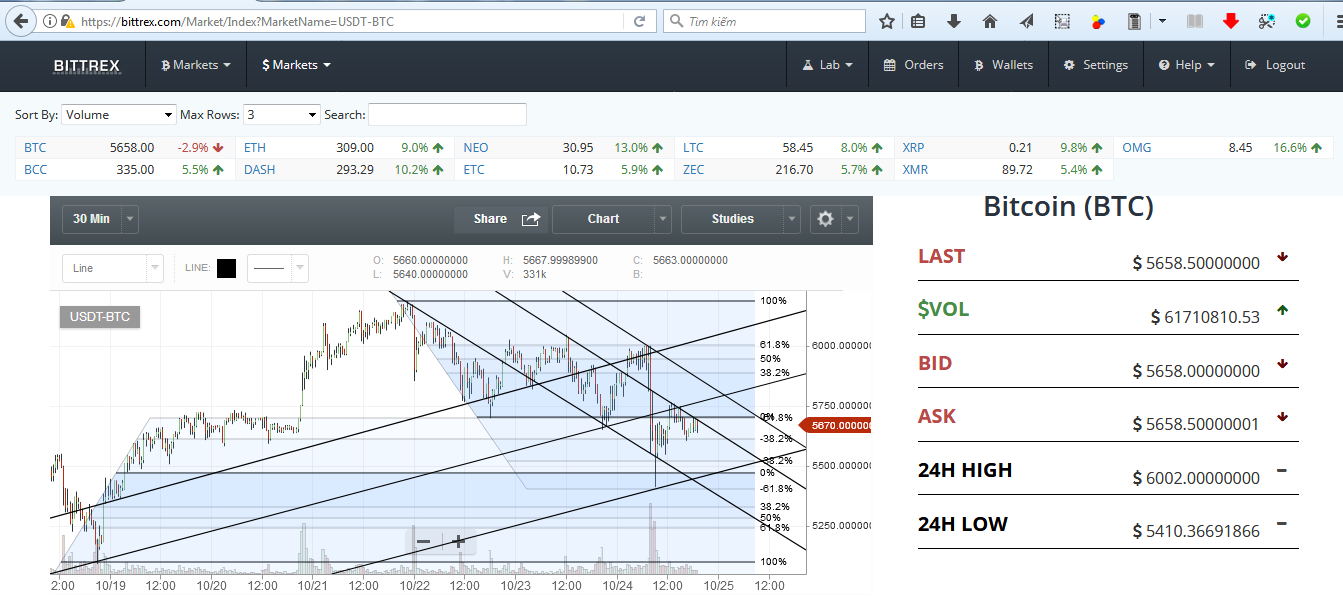Select the DASH market link
Viewport: 1343px width, 608px height.
[260, 169]
